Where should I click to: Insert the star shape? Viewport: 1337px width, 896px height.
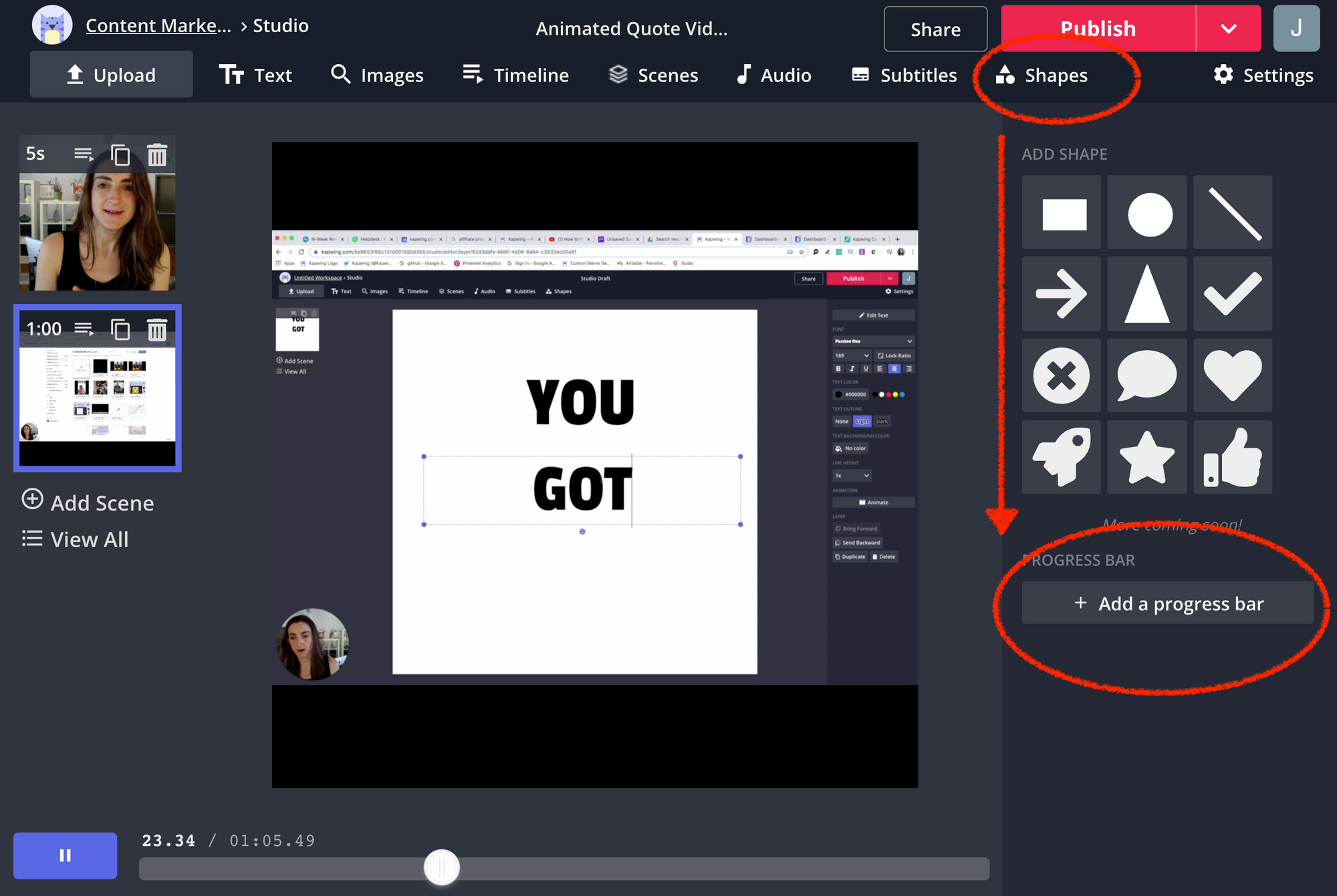click(x=1146, y=458)
